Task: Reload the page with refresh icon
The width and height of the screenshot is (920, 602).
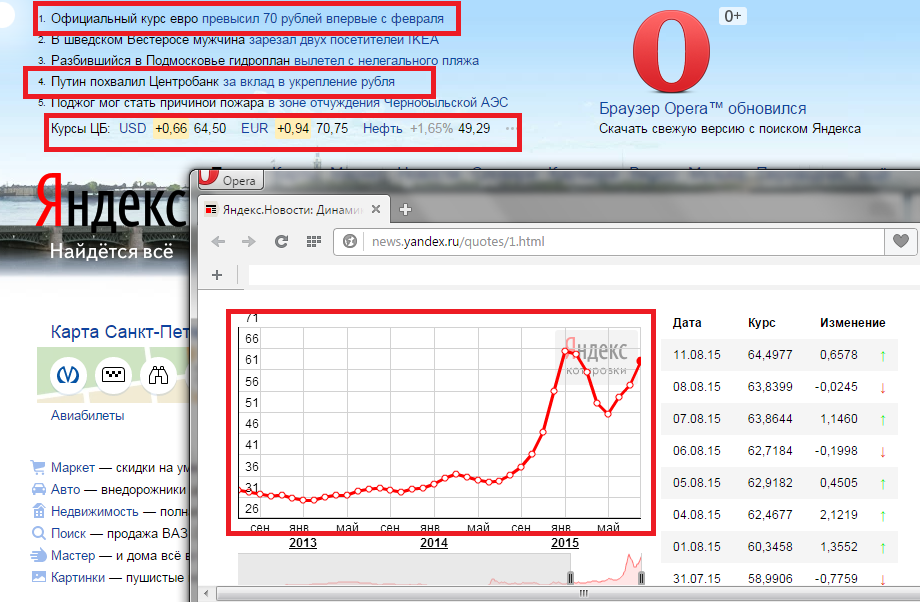Action: [282, 242]
